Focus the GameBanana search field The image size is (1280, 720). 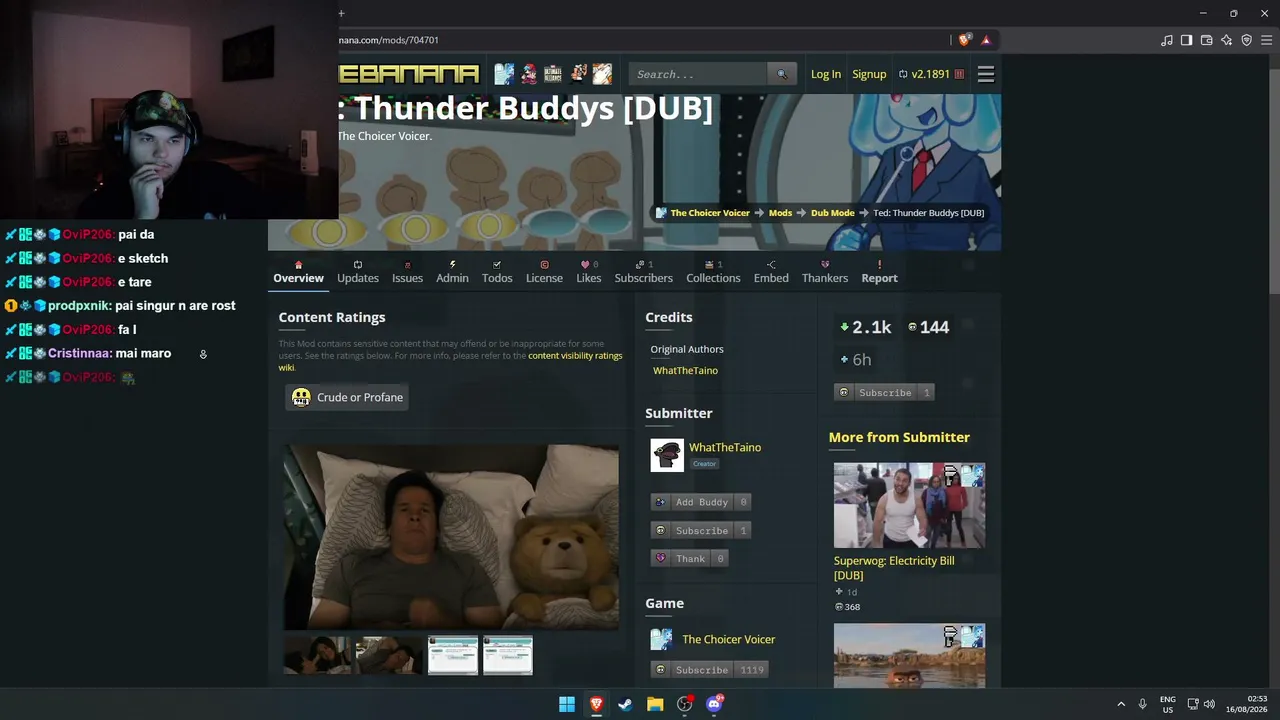pos(698,74)
